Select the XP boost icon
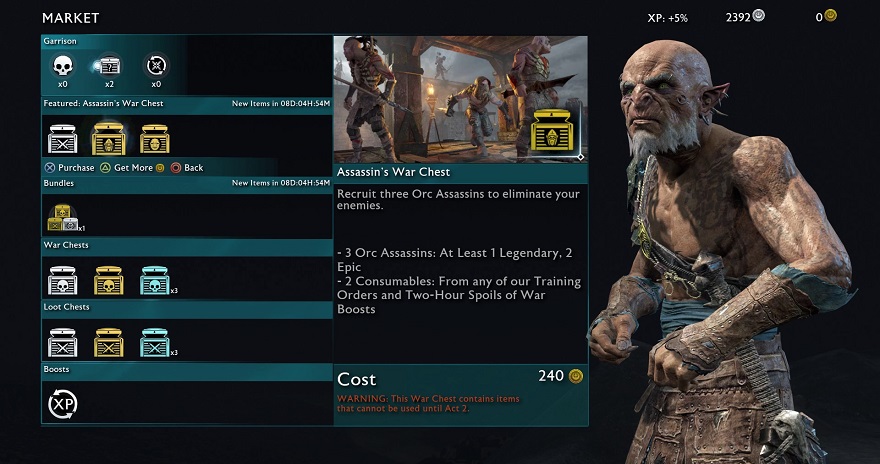880x464 pixels. click(x=62, y=404)
